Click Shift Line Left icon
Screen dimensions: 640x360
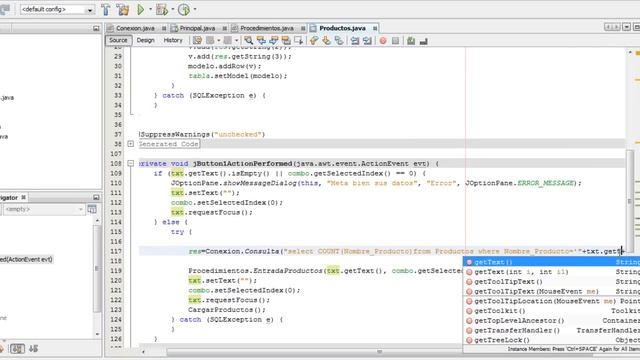click(x=355, y=40)
